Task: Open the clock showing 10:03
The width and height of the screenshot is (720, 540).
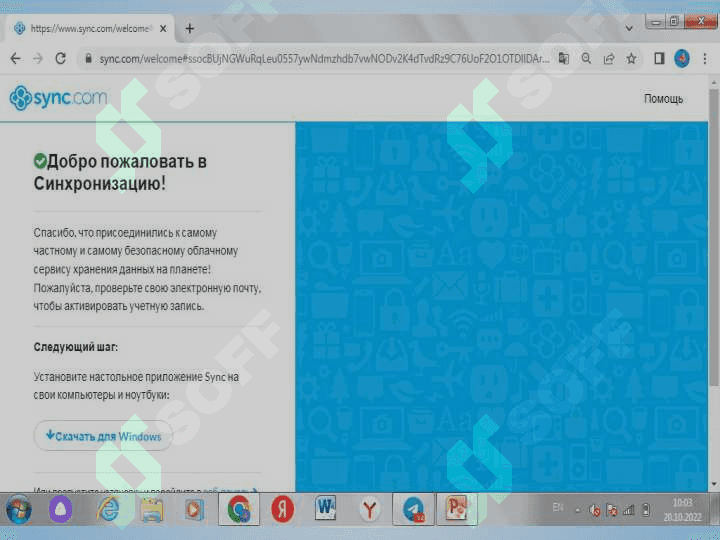Action: (x=682, y=509)
